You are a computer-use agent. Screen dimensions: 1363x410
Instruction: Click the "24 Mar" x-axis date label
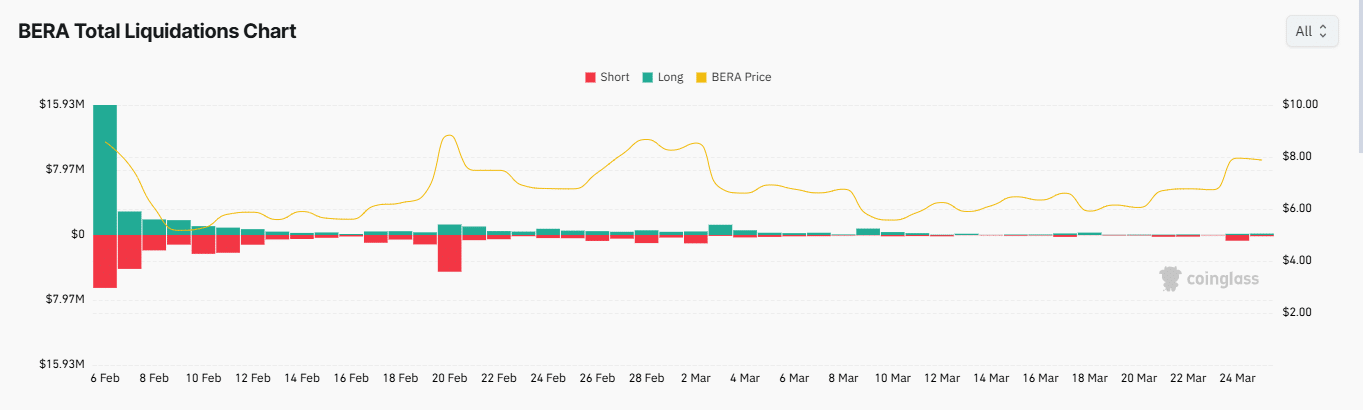tap(1238, 378)
